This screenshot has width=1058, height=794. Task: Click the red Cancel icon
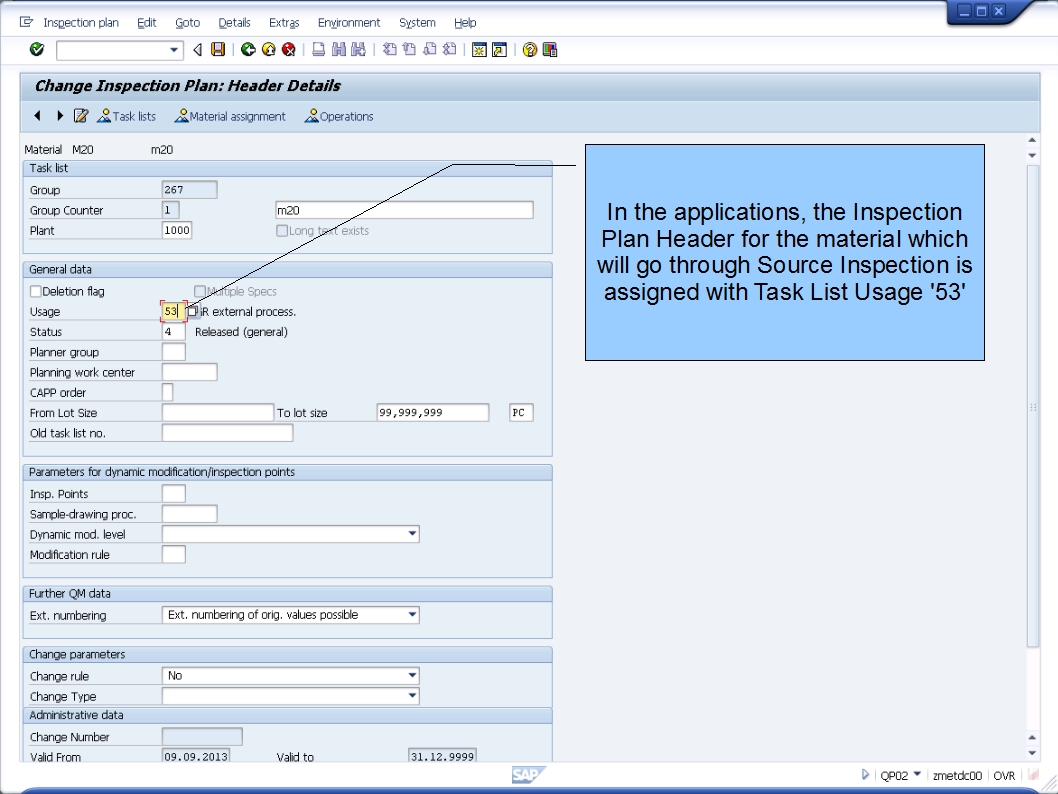pos(289,49)
